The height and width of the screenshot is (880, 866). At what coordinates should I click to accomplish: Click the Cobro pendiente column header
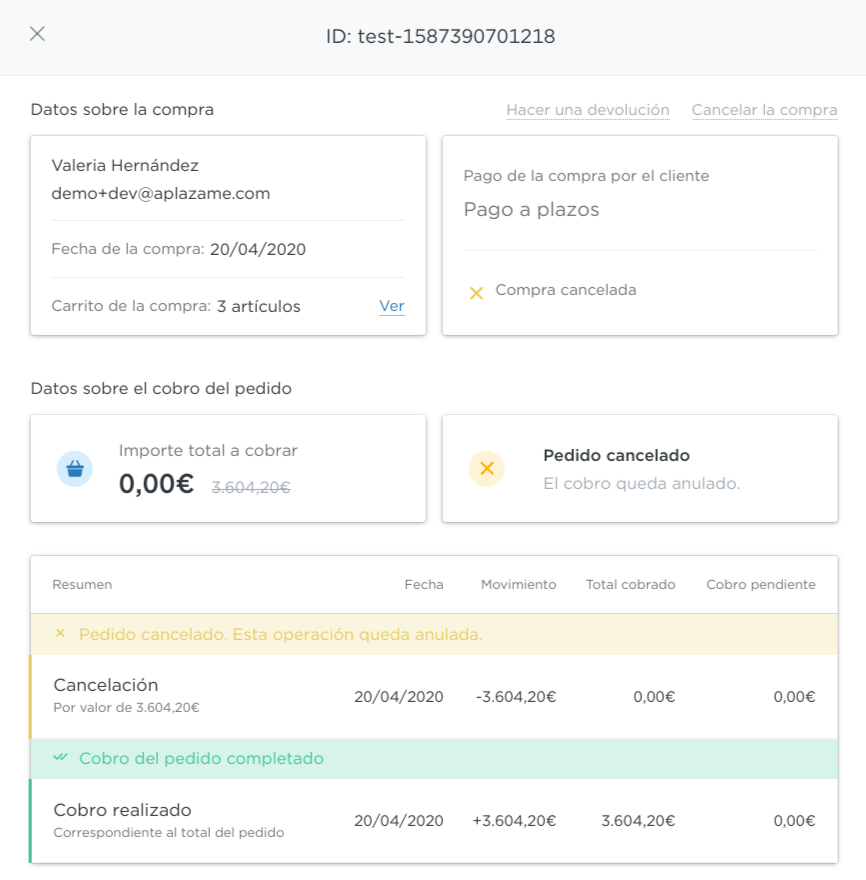(x=760, y=585)
